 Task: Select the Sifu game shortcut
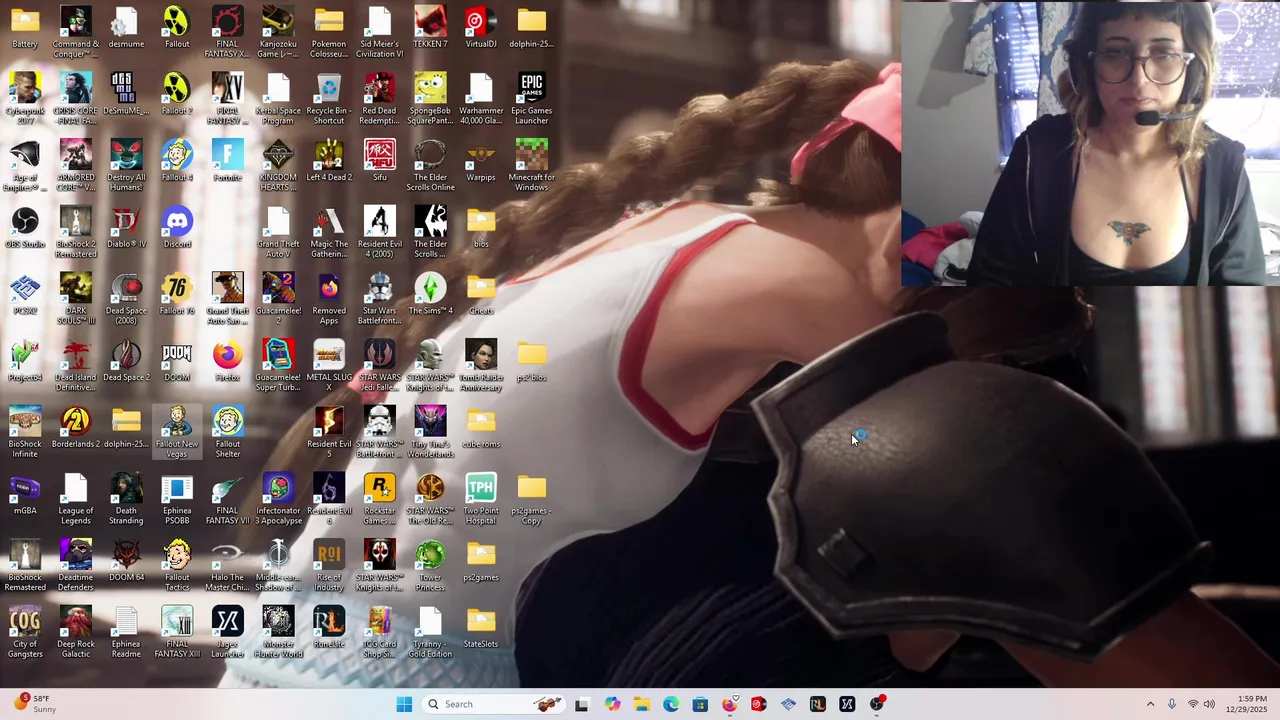pyautogui.click(x=380, y=160)
